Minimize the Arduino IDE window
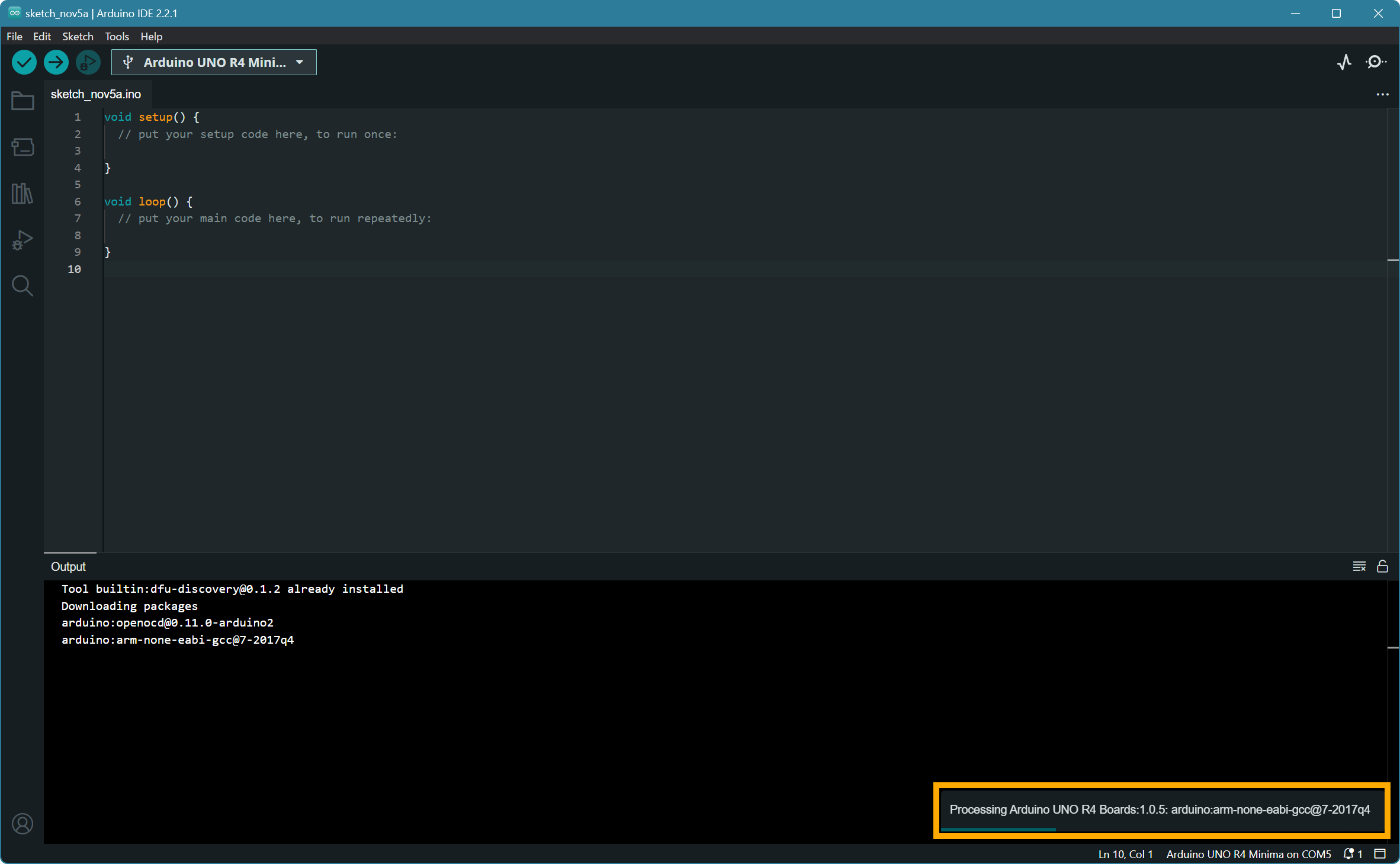The image size is (1400, 864). 1295,13
